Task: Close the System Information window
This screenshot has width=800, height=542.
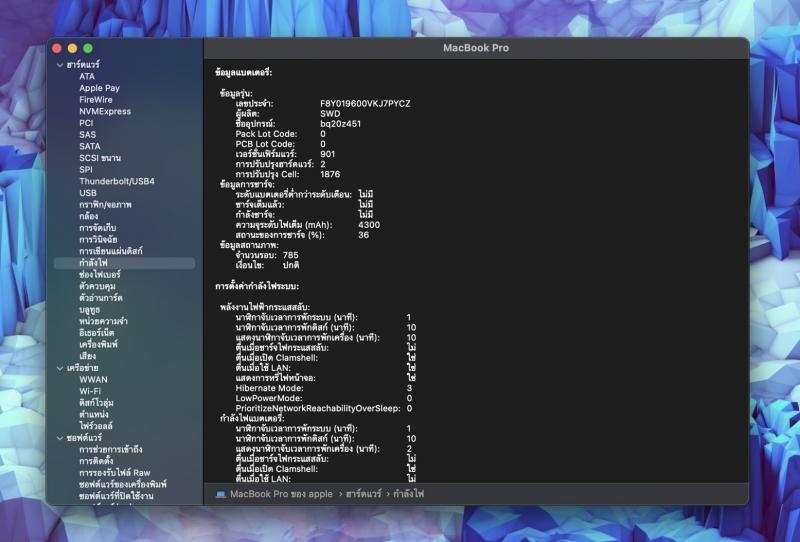Action: [x=57, y=48]
